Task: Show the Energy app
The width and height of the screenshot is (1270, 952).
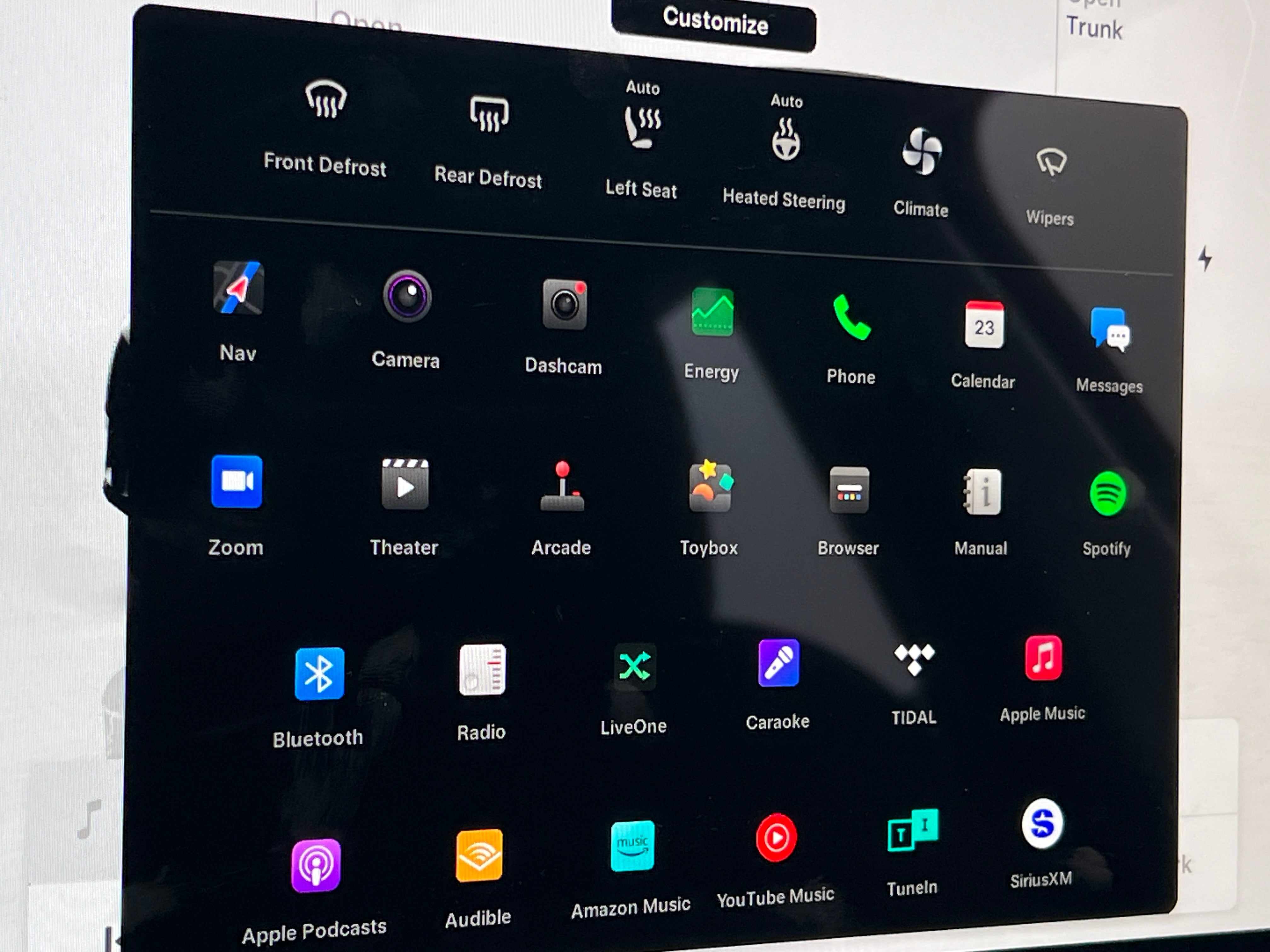Action: click(712, 312)
